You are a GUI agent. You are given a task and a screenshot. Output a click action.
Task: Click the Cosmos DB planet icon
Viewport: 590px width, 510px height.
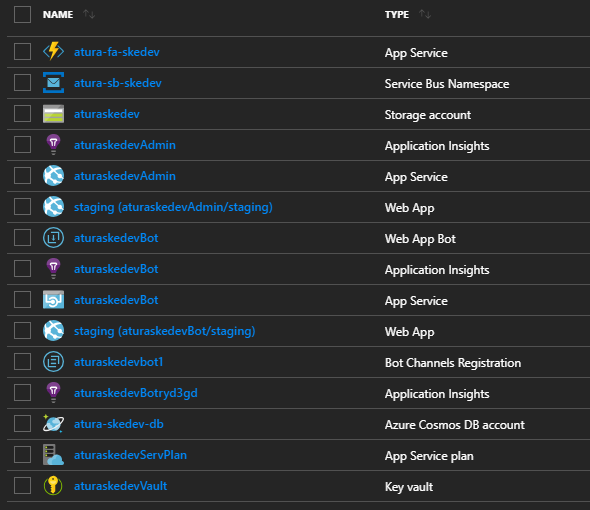(x=53, y=424)
